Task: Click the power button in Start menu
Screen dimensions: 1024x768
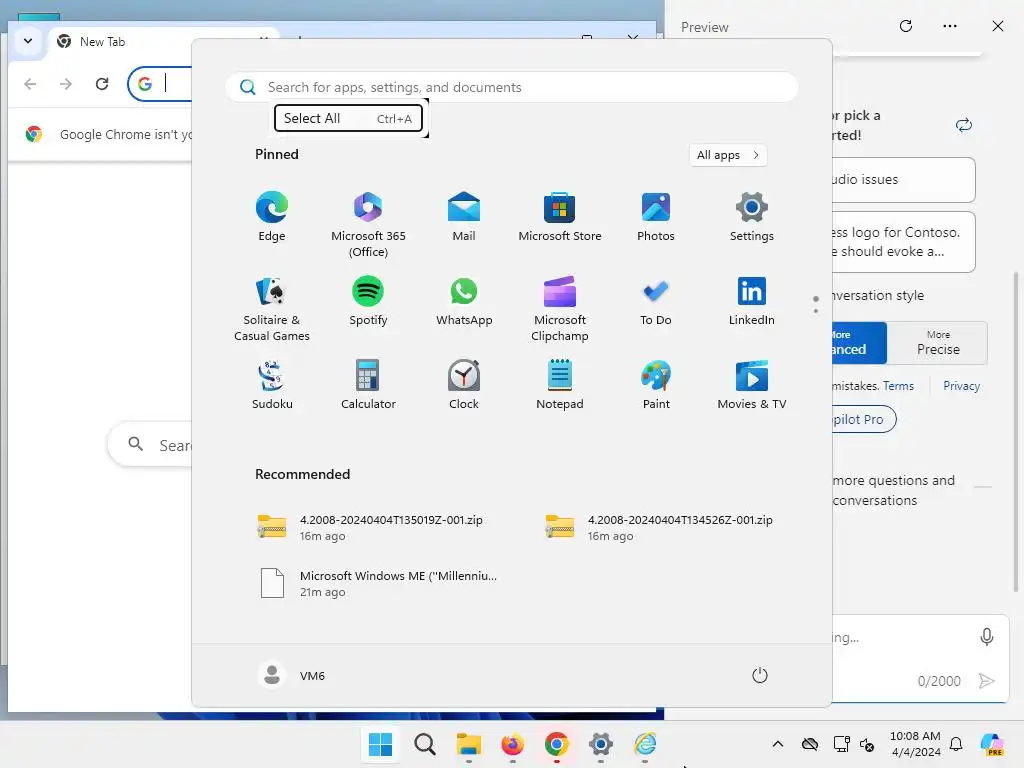Action: pos(760,675)
